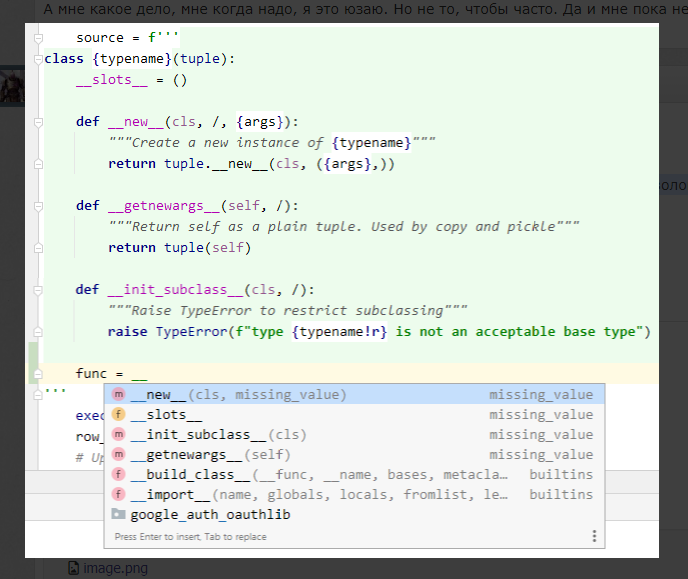Image resolution: width=688 pixels, height=579 pixels.
Task: Fold the def __new__ method
Action: (39, 122)
